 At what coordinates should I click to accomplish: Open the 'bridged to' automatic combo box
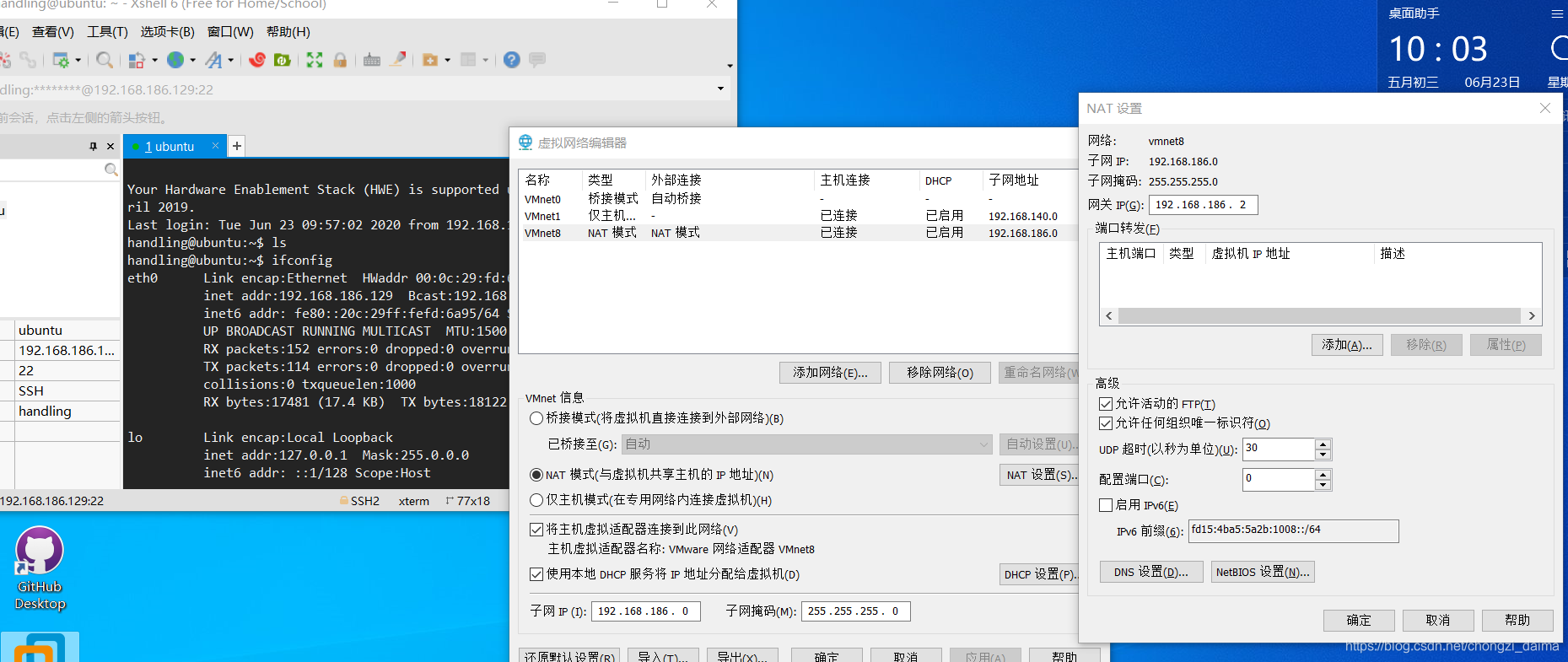coord(808,444)
